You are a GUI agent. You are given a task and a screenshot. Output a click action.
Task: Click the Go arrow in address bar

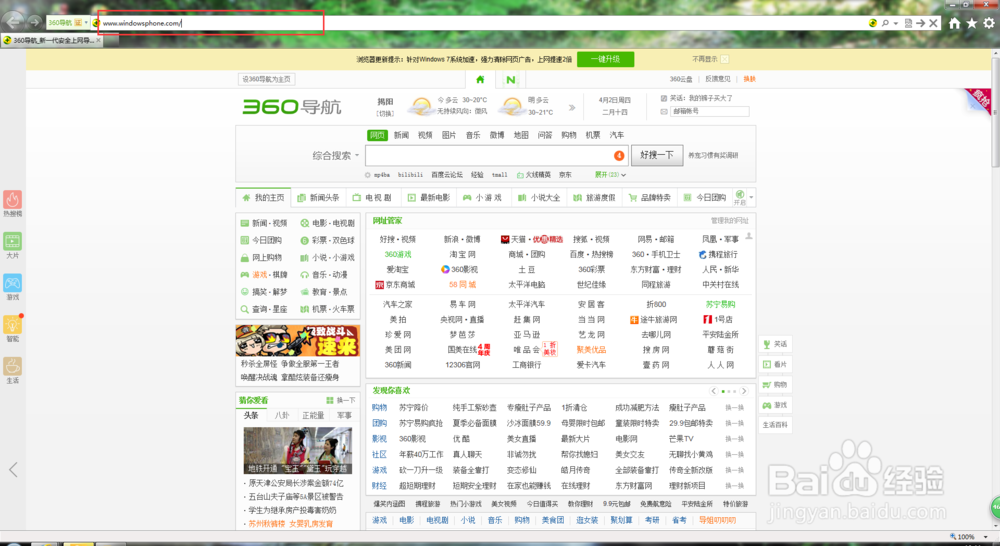point(920,23)
